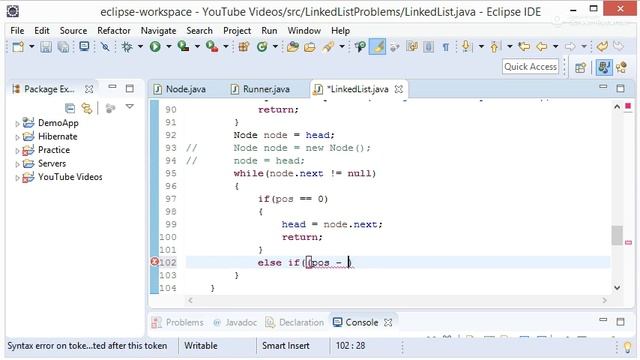Click the Quick Access search field
The height and width of the screenshot is (360, 640).
tap(530, 67)
